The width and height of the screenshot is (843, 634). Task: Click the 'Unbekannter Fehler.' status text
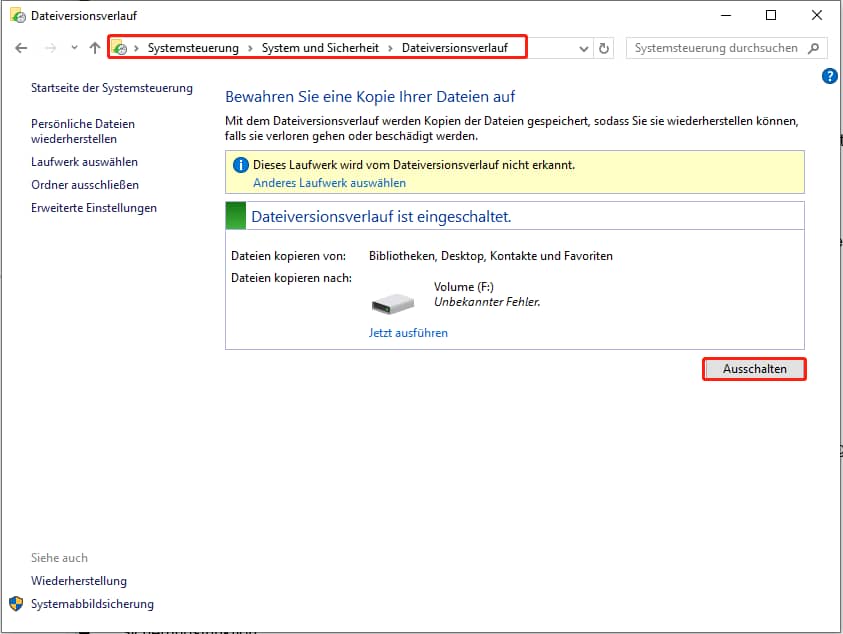pos(487,302)
